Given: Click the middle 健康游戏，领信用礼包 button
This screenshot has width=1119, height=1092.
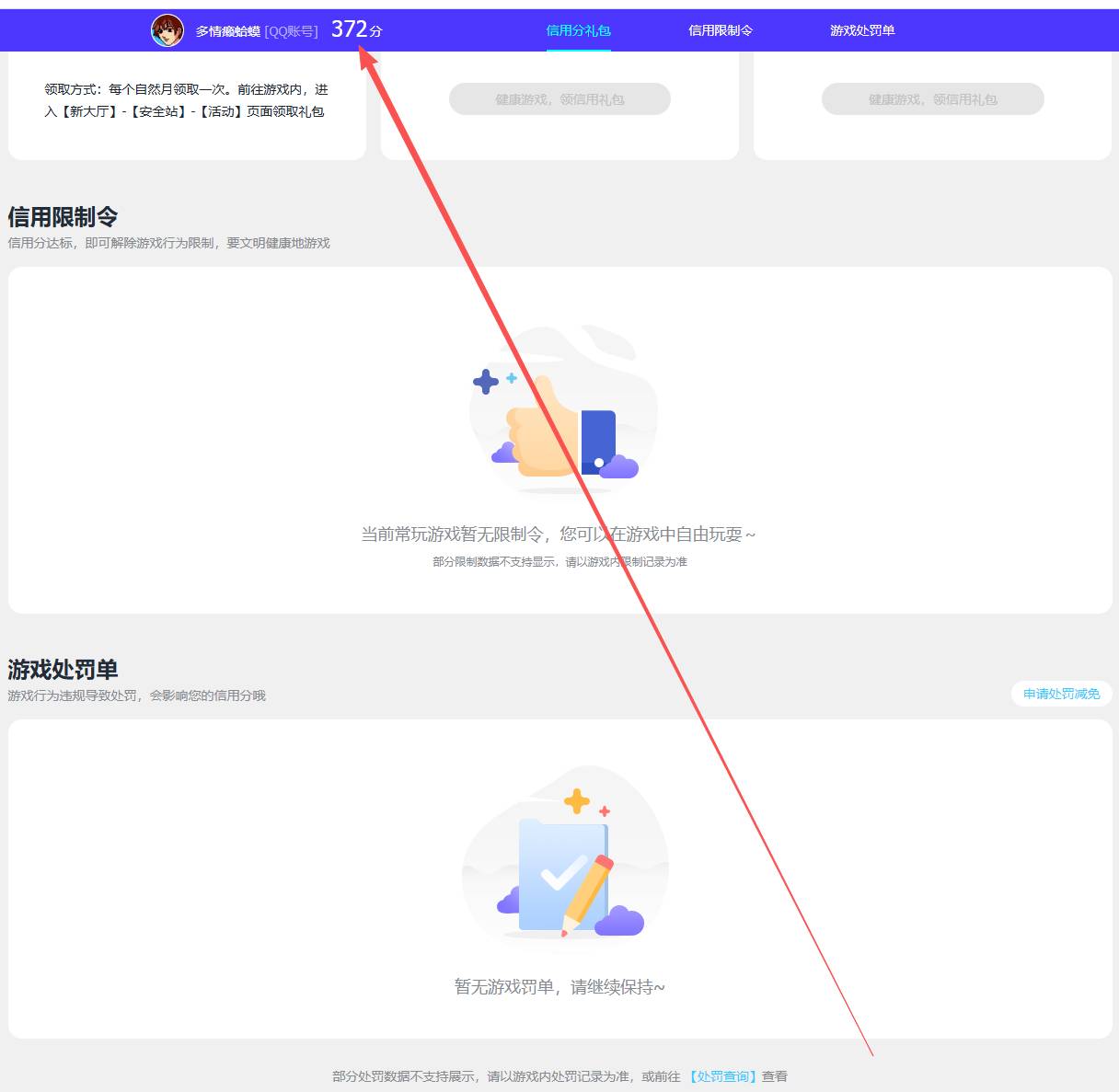Looking at the screenshot, I should pos(559,99).
